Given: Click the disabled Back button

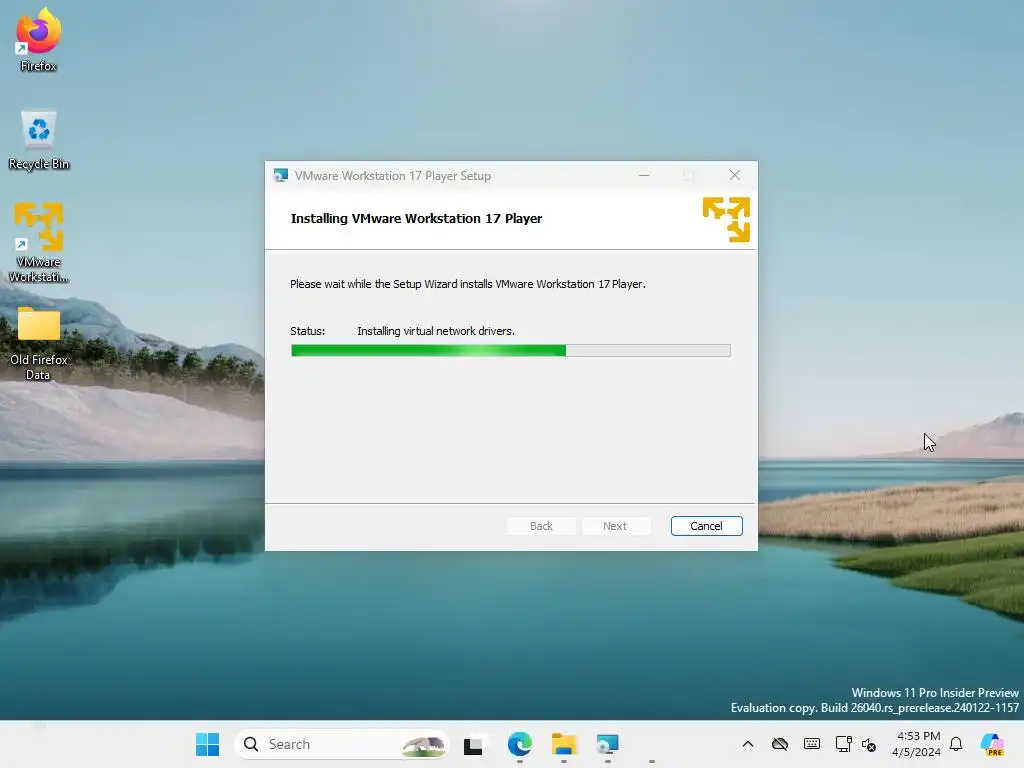Looking at the screenshot, I should point(541,526).
